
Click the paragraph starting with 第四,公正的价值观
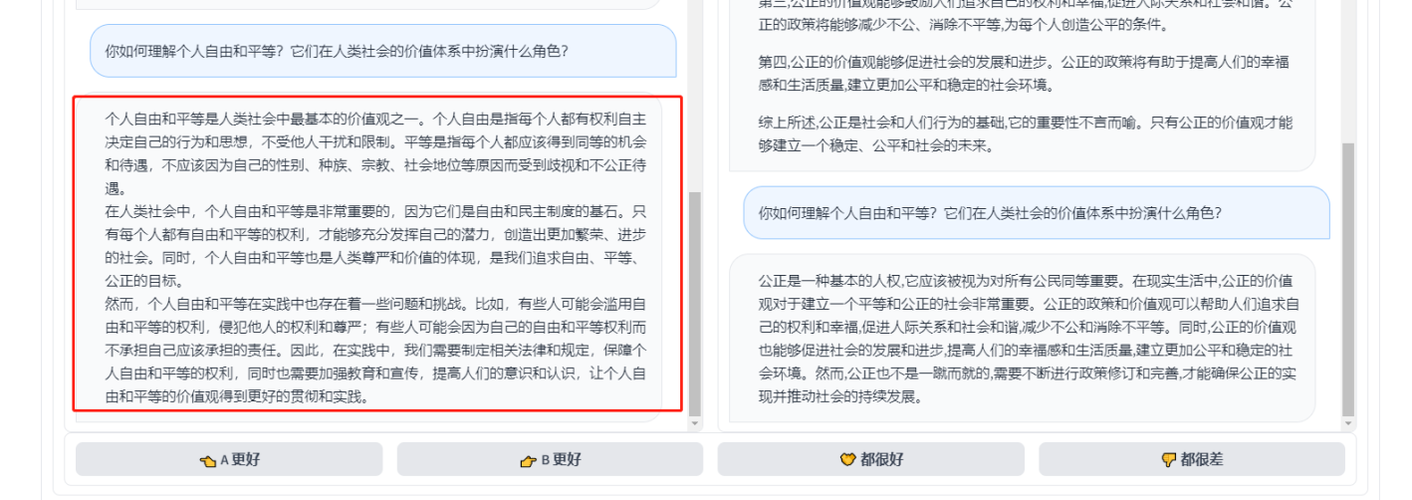point(1024,74)
